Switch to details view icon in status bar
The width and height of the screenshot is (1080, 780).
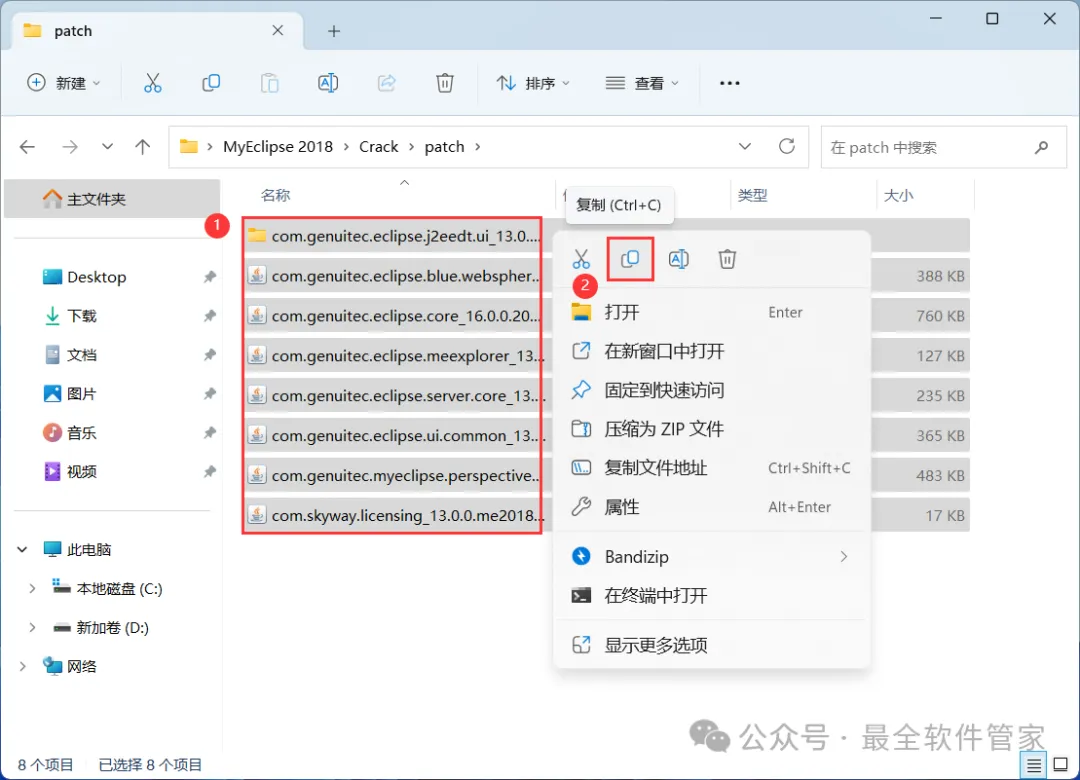point(1033,765)
